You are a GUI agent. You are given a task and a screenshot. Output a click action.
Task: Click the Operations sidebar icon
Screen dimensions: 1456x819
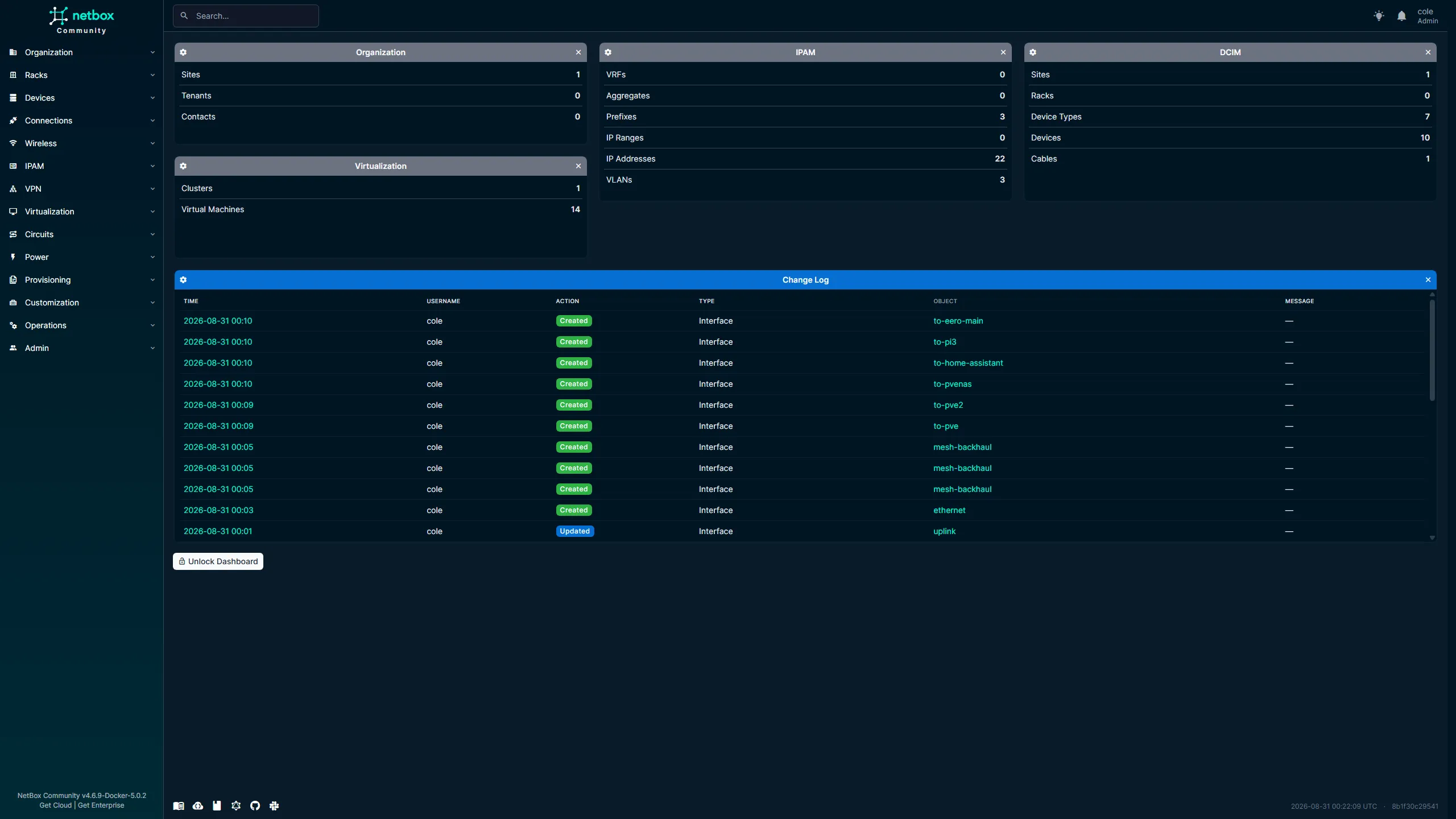[x=13, y=325]
